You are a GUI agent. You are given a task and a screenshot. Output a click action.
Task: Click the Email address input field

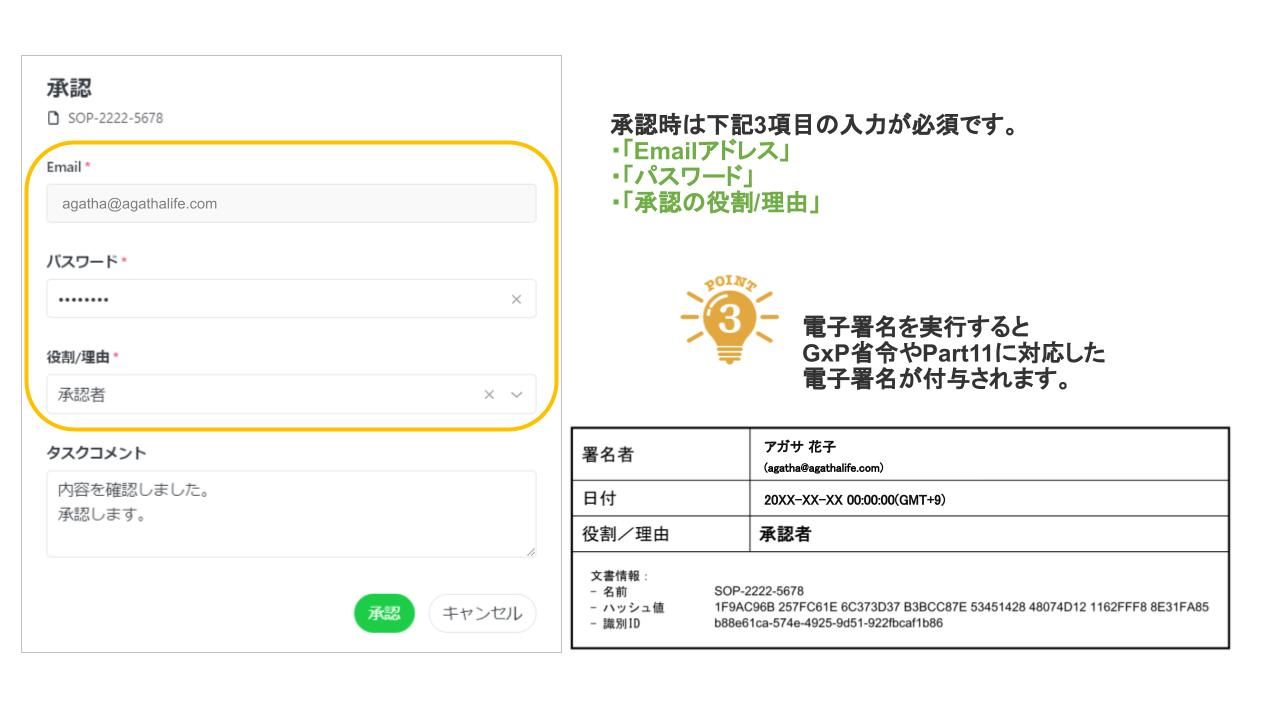(x=290, y=204)
